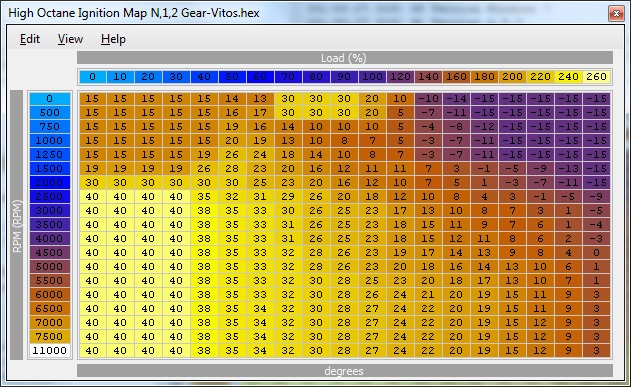Click the -10 cell at RPM 0, Load 140

428,99
